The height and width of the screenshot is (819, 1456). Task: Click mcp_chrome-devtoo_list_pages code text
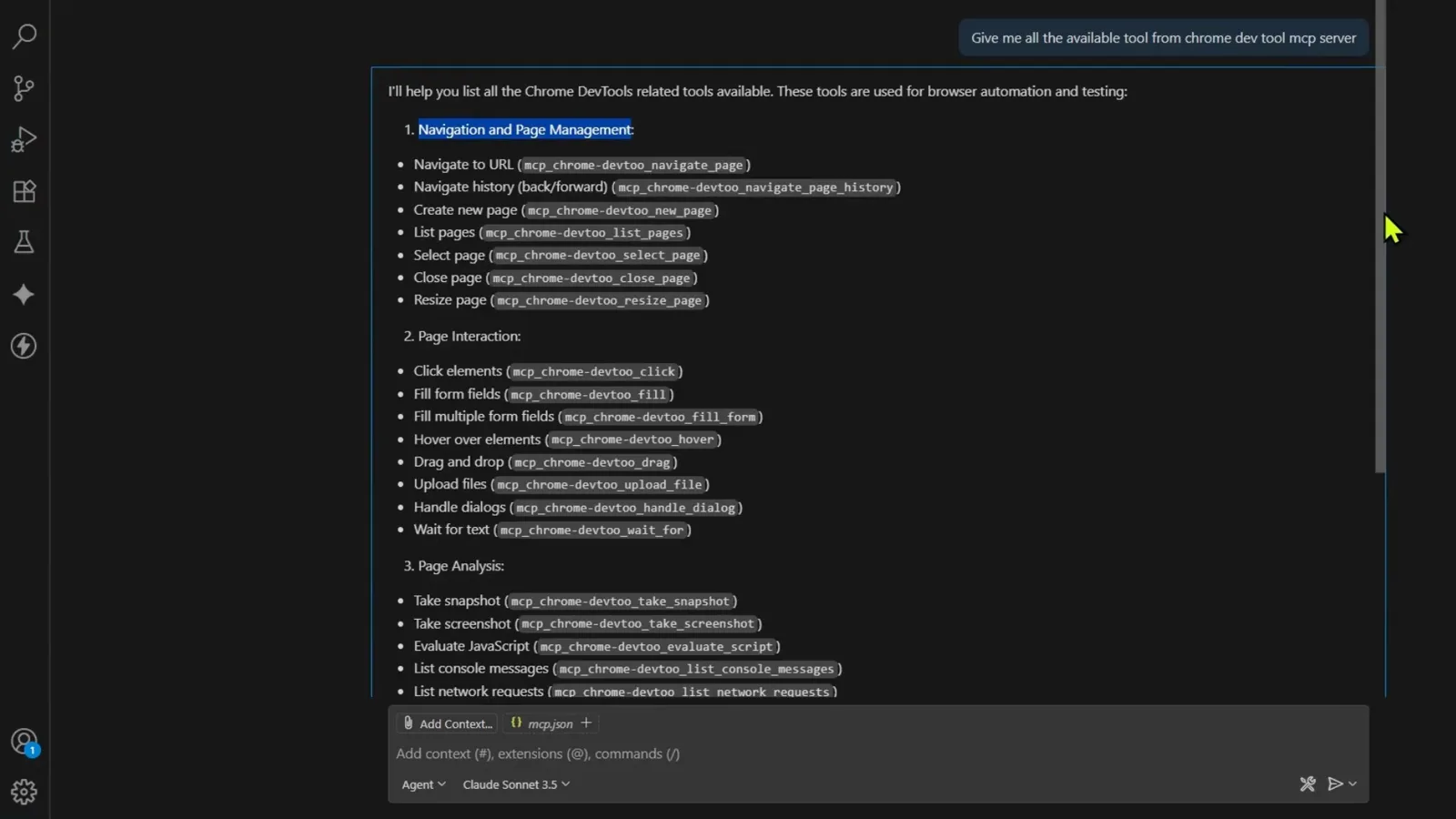[x=584, y=233]
